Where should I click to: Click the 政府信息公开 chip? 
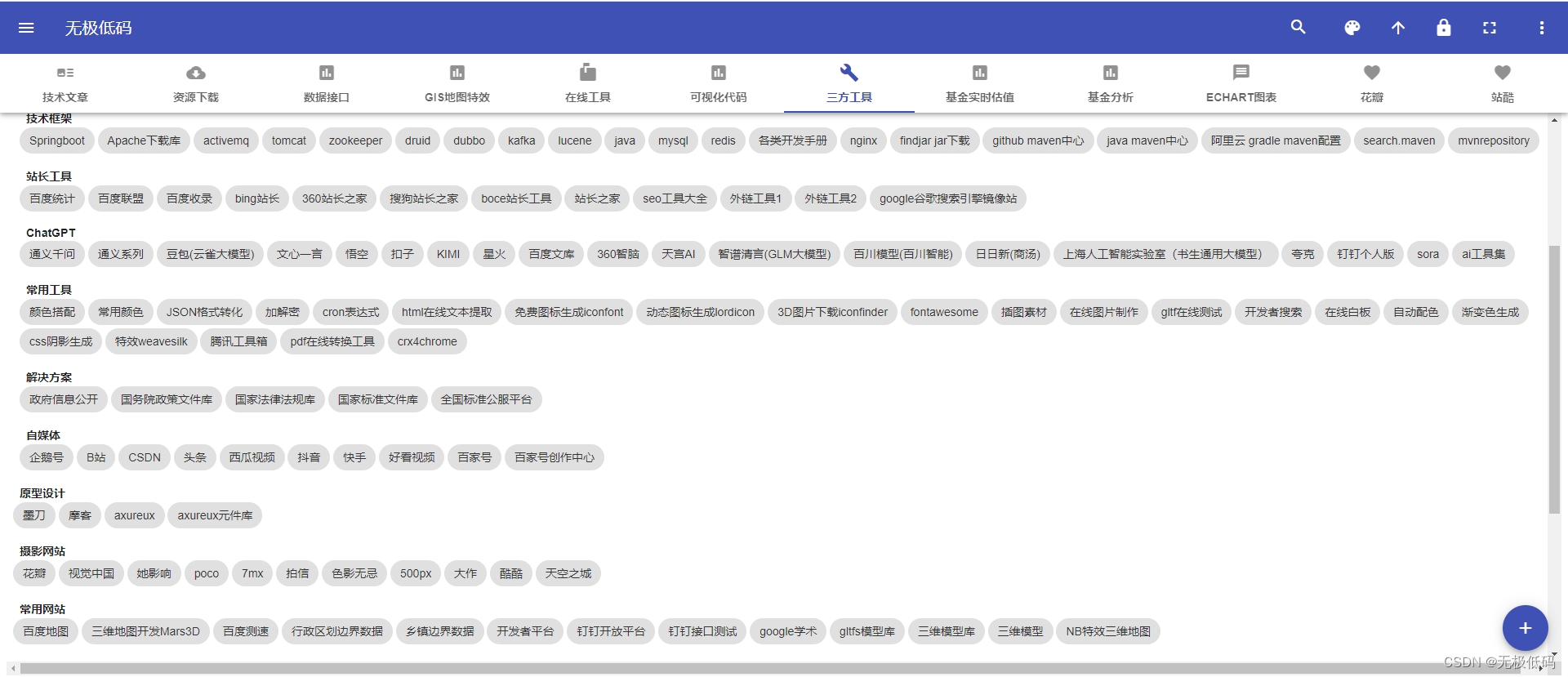64,399
